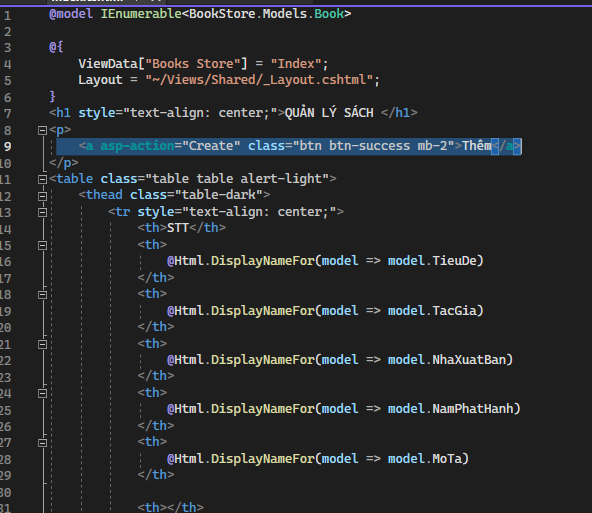Screen dimensions: 592x513
Task: Click the STT header cell text
Action: point(178,228)
